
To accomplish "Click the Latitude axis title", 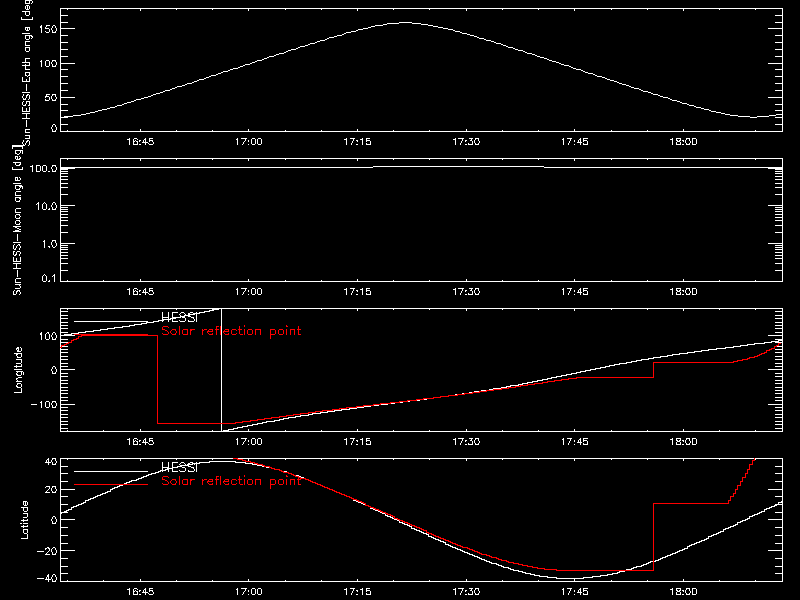I will pyautogui.click(x=24, y=520).
